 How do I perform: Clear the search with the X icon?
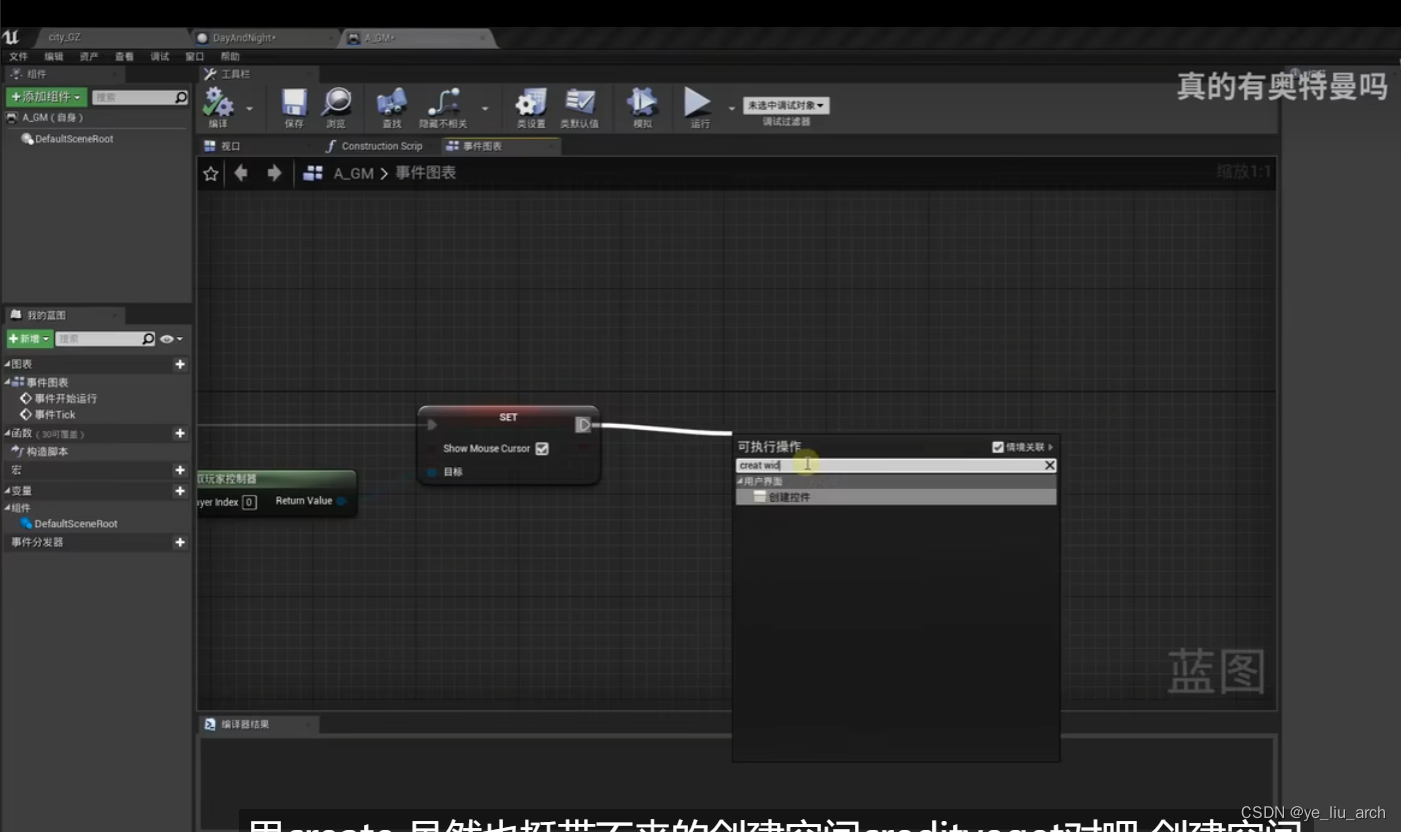pos(1049,465)
